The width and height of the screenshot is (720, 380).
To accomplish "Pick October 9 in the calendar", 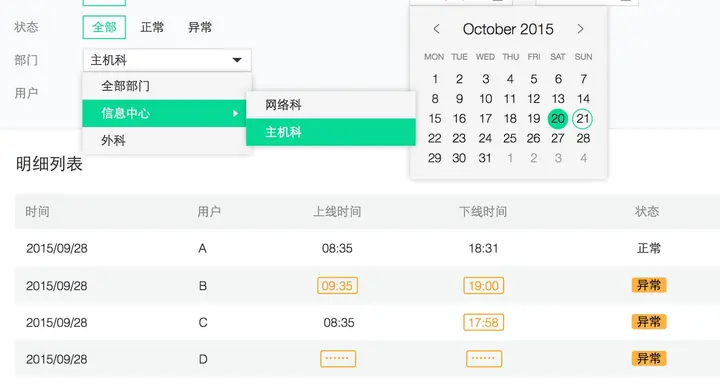I will (x=459, y=99).
